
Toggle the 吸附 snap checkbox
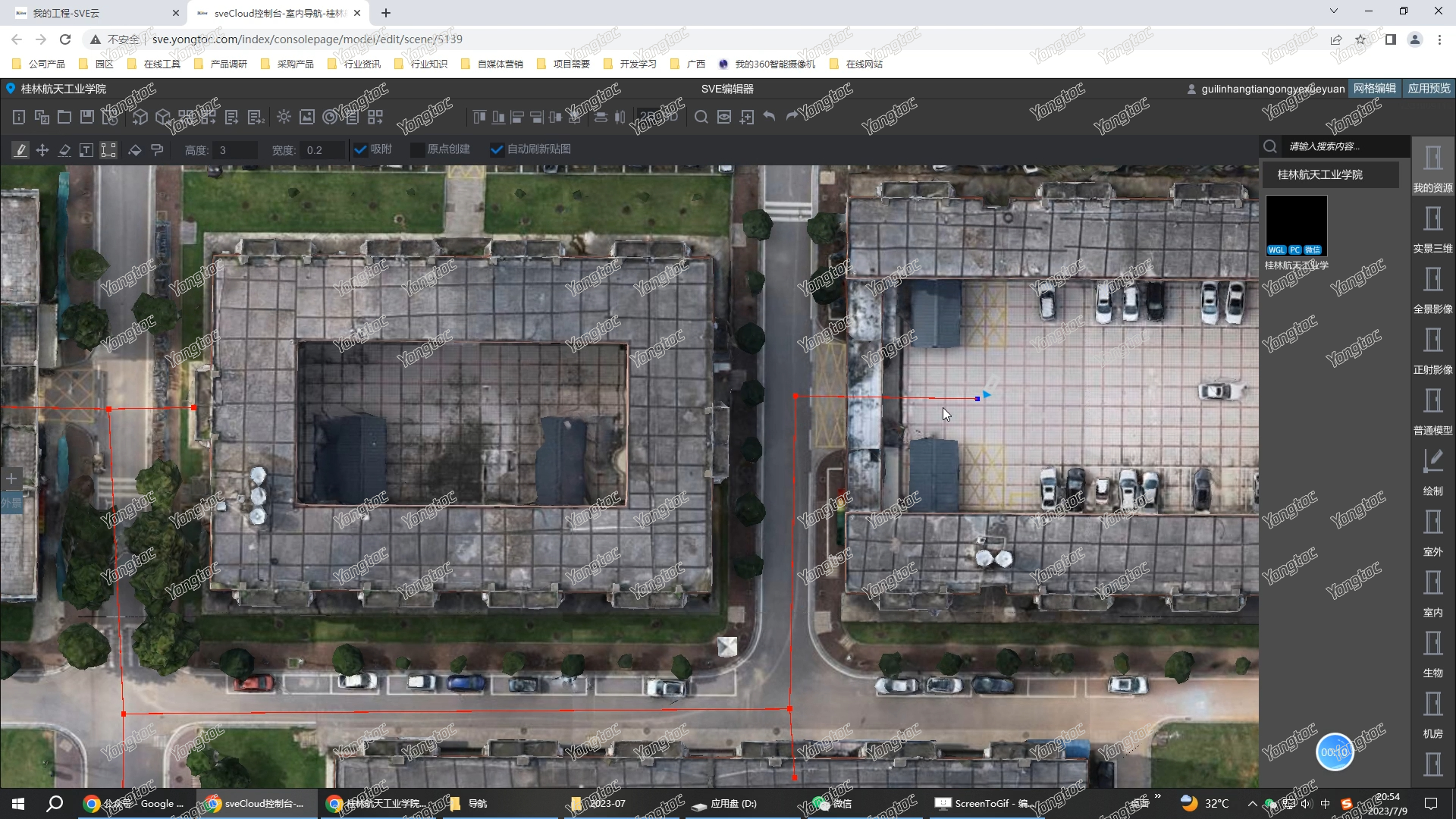360,149
